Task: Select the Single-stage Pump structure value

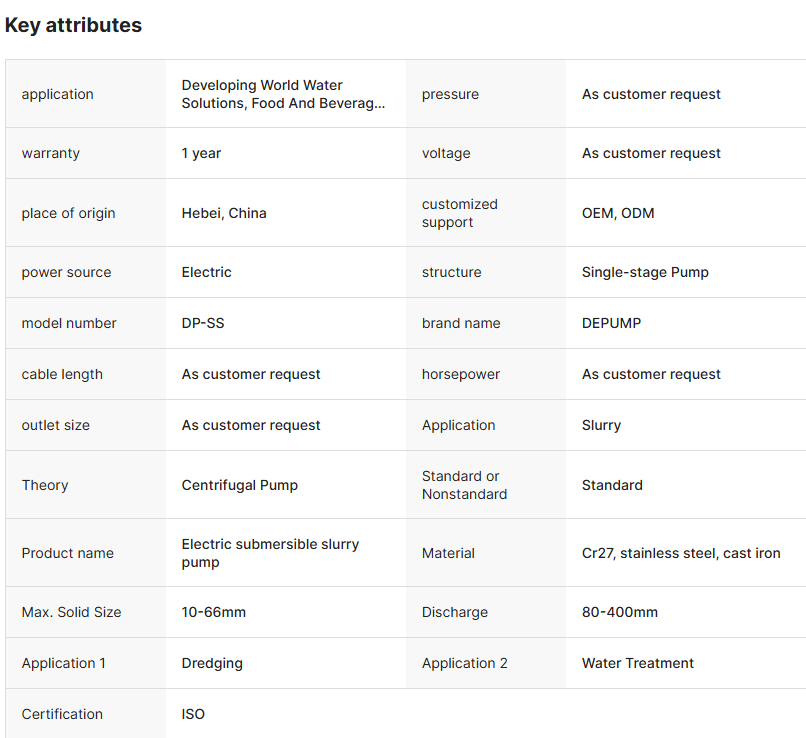Action: (645, 272)
